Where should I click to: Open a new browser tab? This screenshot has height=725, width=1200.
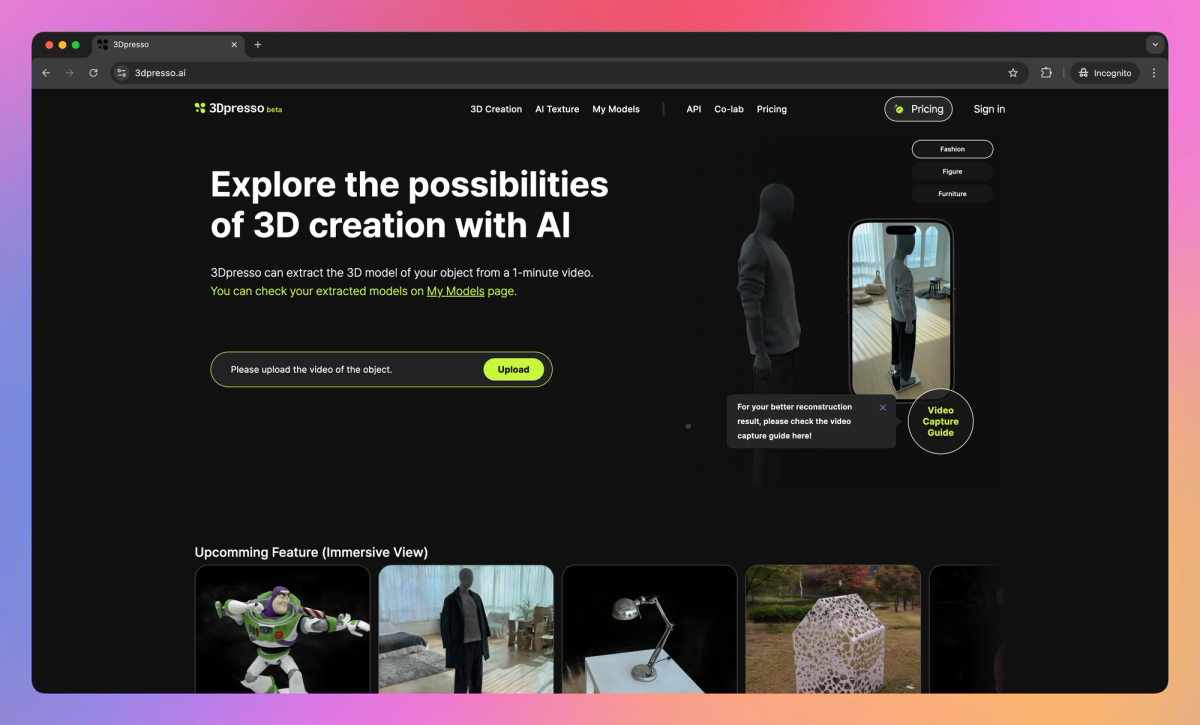258,45
